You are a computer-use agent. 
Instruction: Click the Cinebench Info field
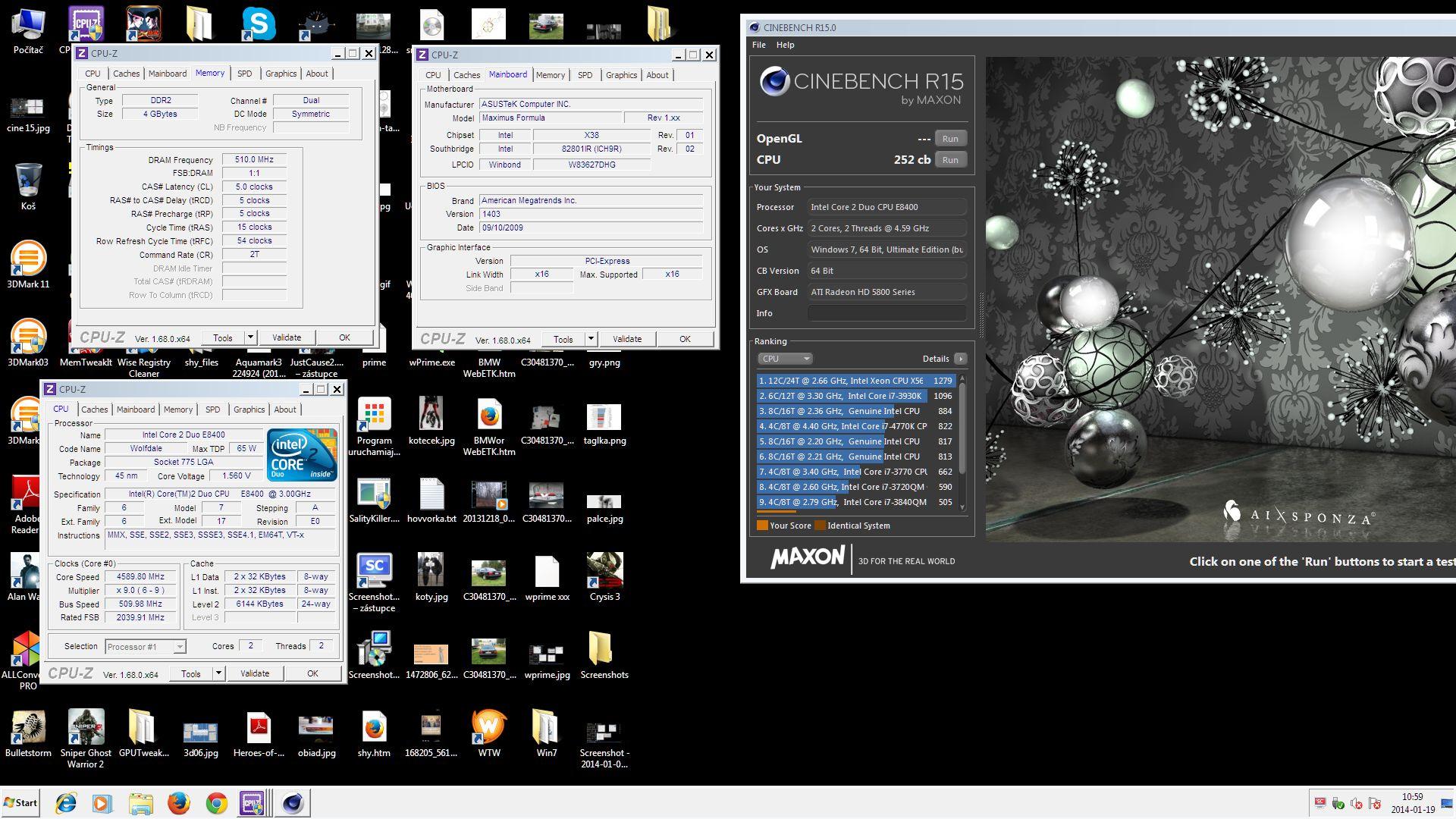click(x=886, y=313)
